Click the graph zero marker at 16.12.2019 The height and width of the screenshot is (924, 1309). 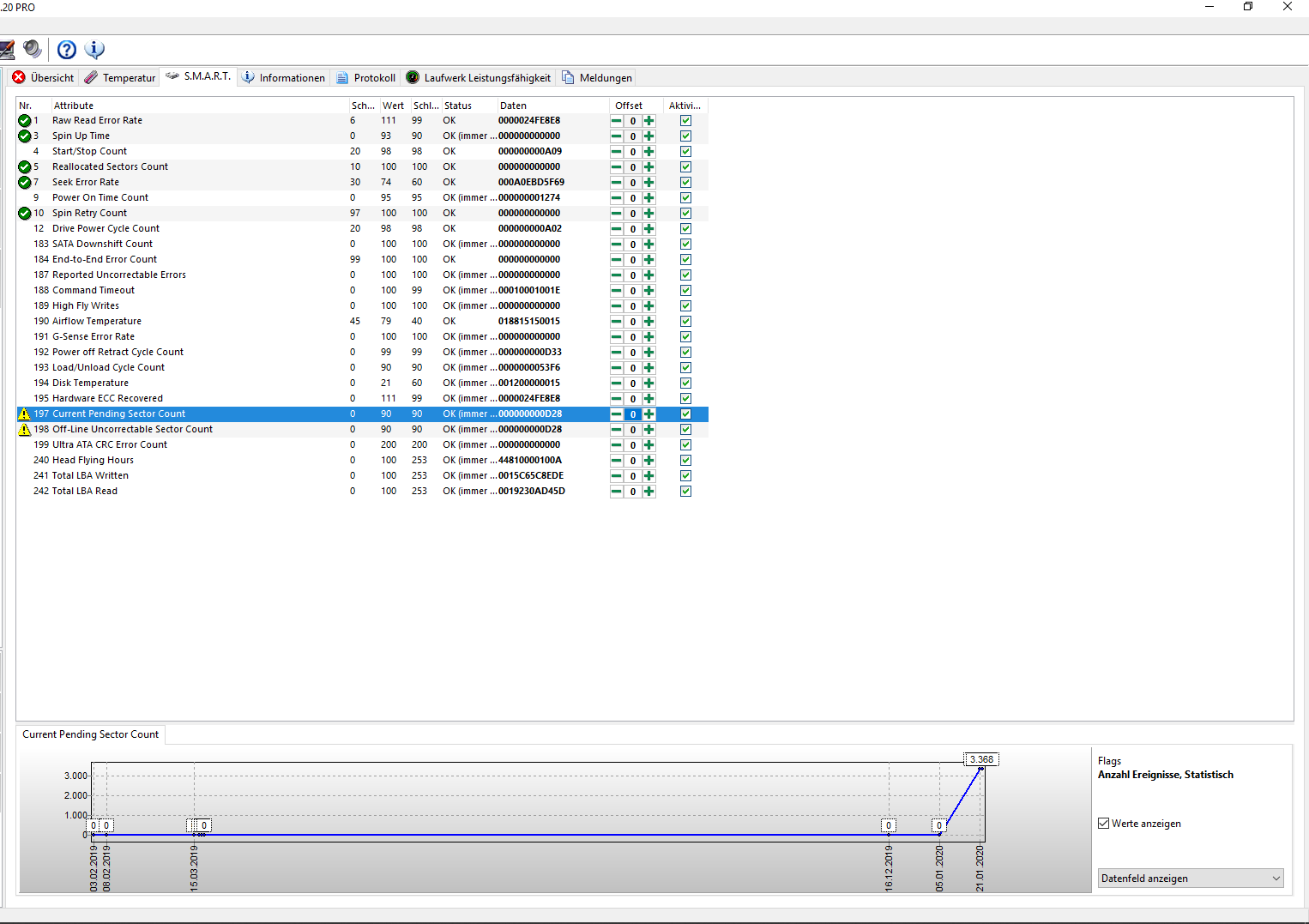889,825
